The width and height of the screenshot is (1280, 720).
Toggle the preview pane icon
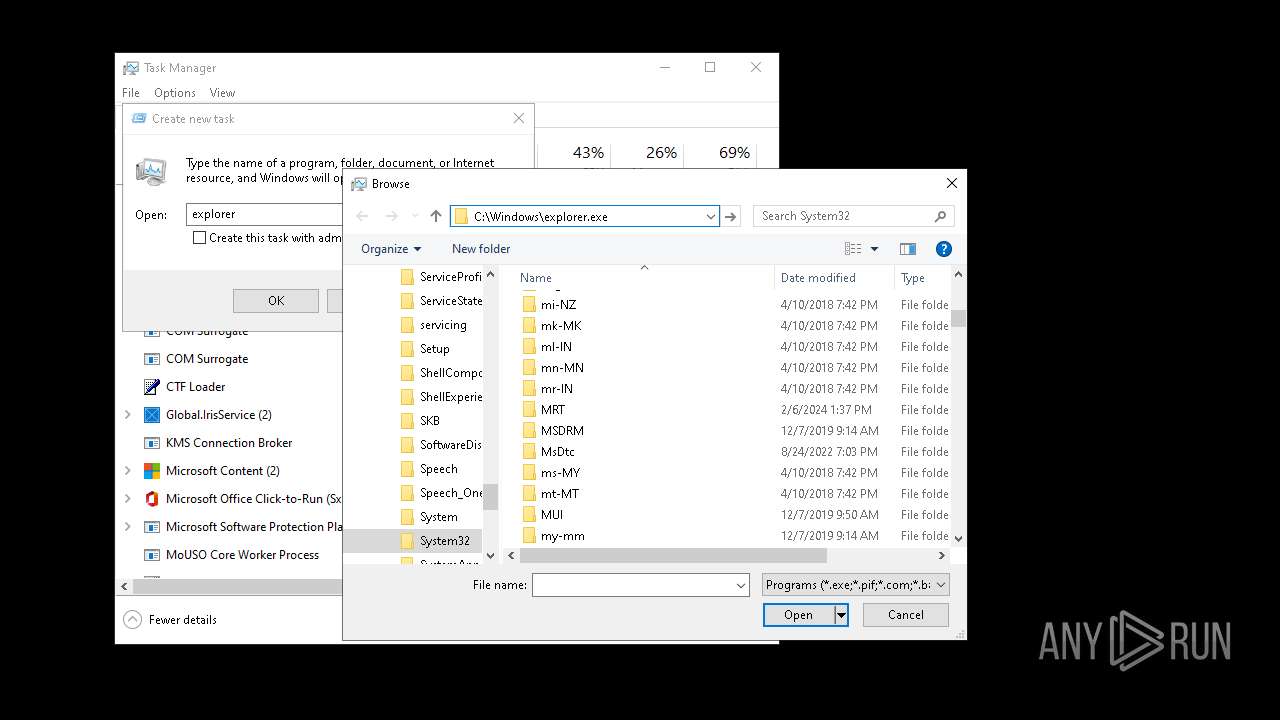908,249
